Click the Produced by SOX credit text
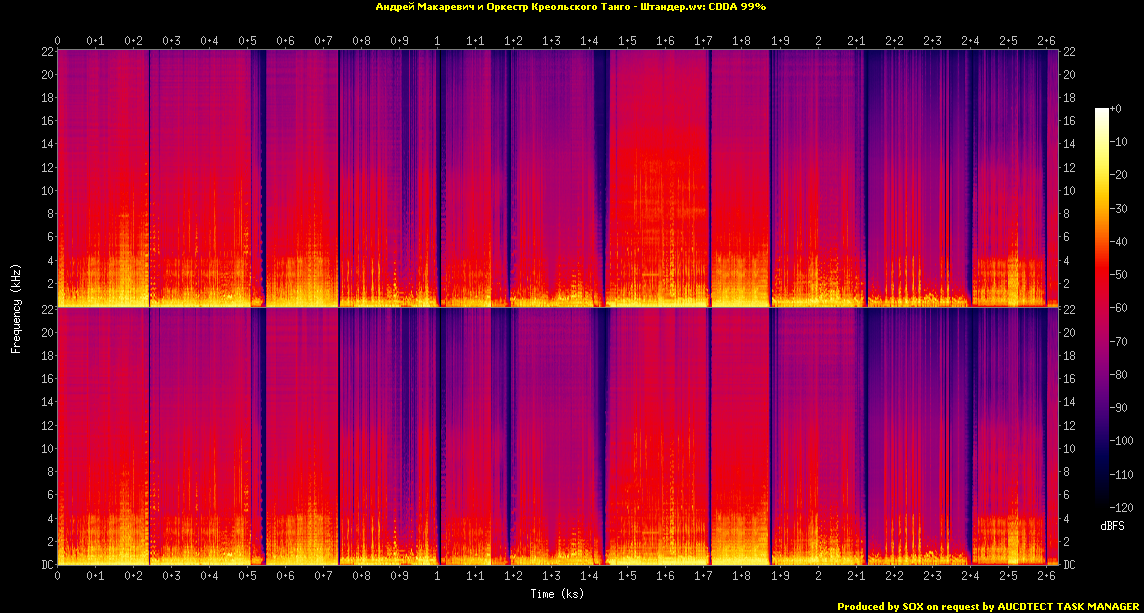The image size is (1144, 613). (878, 606)
